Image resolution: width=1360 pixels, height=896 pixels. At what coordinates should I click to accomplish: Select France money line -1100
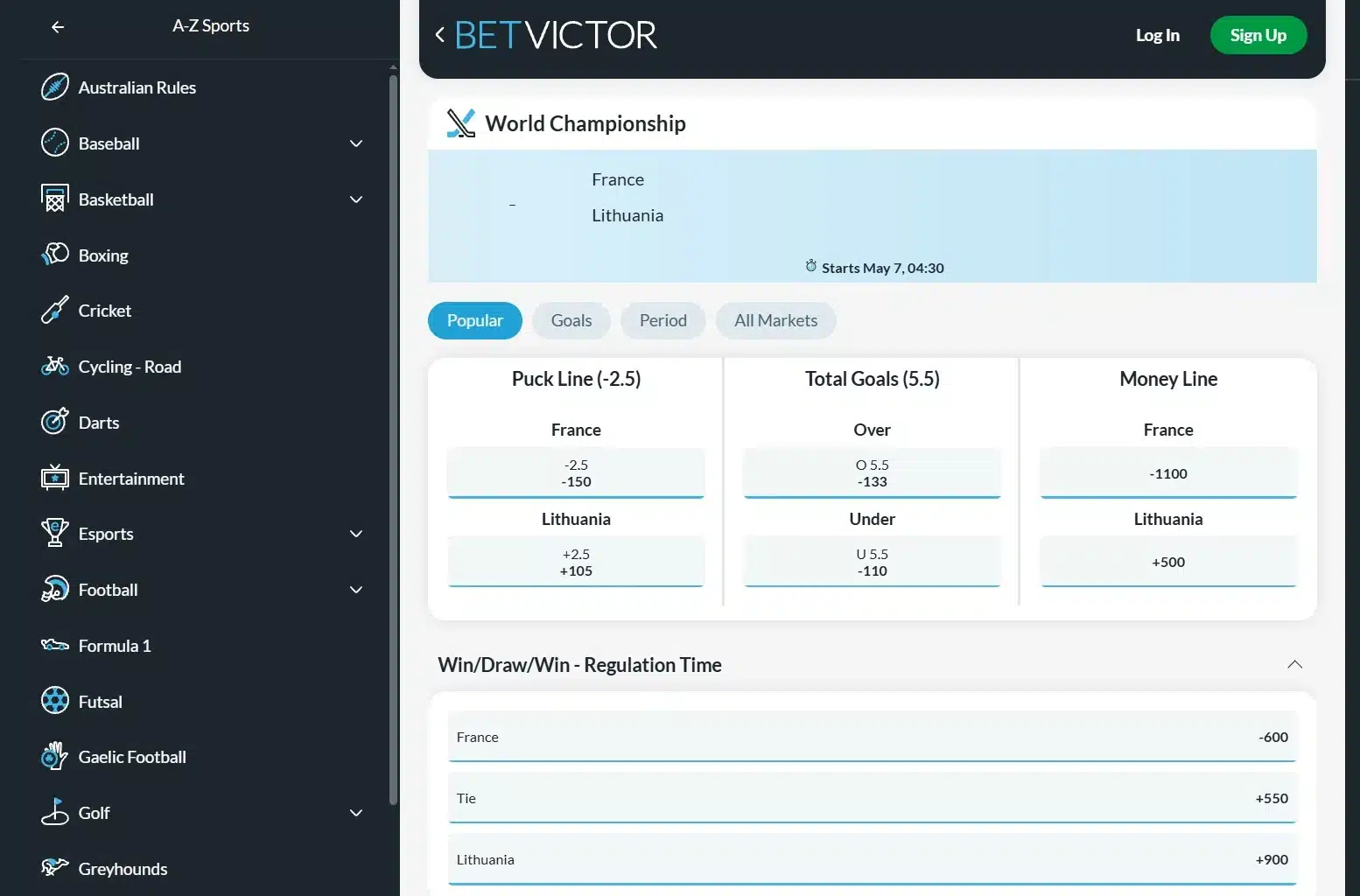(x=1168, y=473)
